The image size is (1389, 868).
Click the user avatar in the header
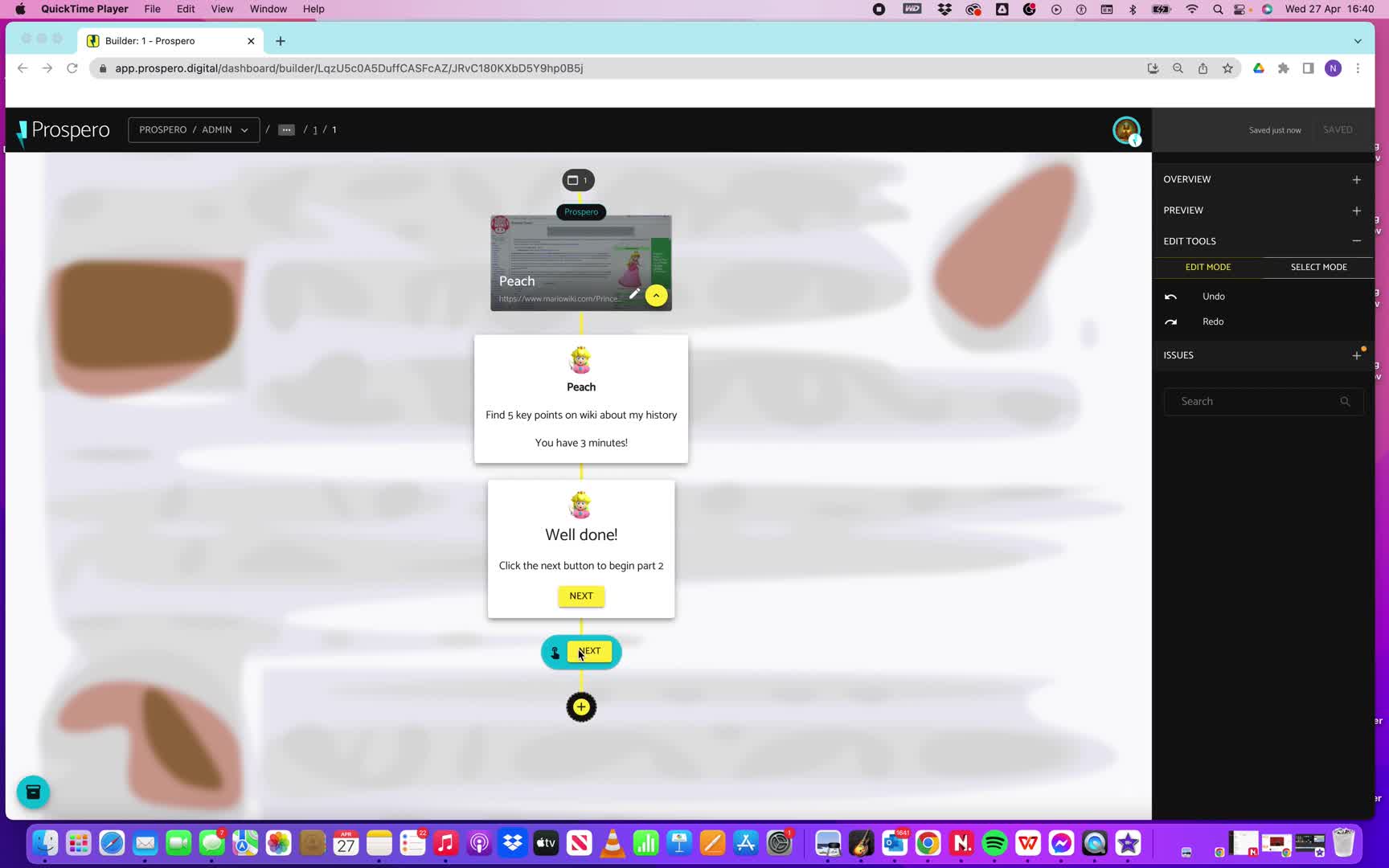pyautogui.click(x=1126, y=130)
